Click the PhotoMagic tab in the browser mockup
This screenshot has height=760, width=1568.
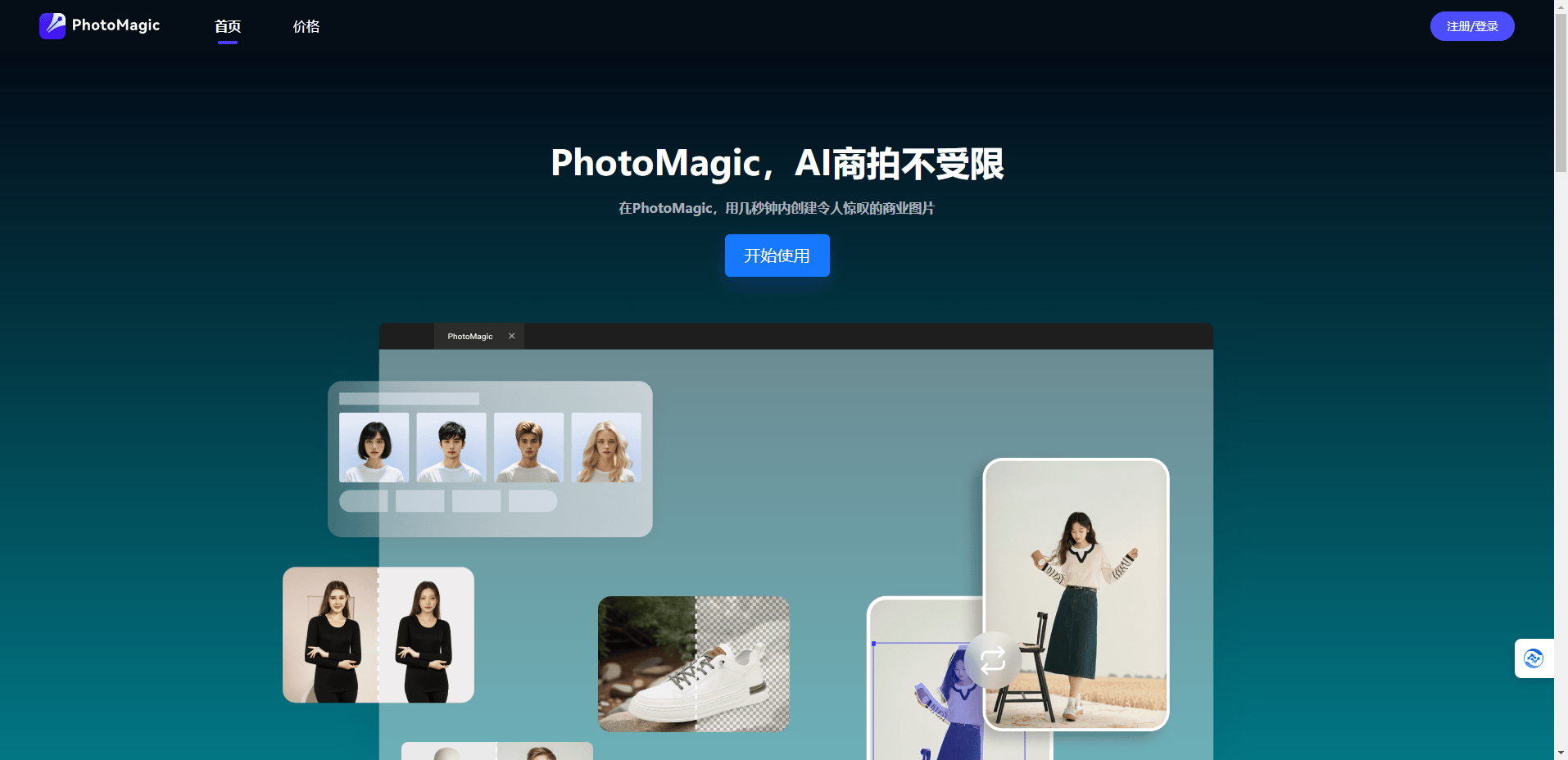[469, 336]
